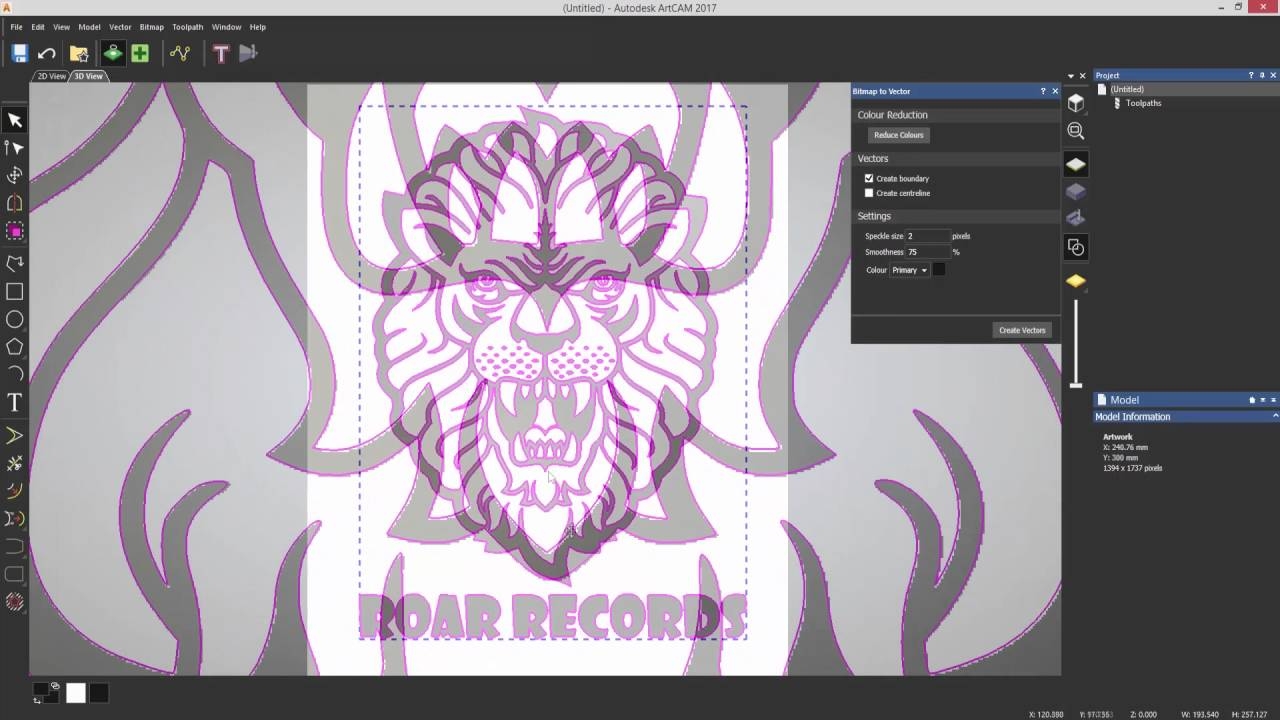Click the Project panel help button
Screen dimensions: 1280x720
(x=1251, y=75)
